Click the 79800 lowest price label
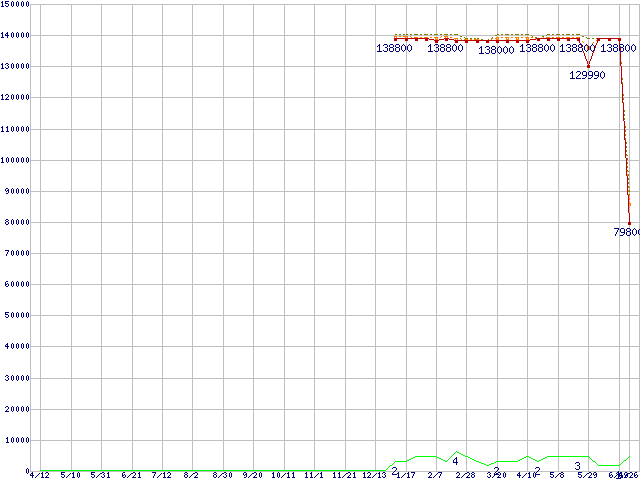 626,232
